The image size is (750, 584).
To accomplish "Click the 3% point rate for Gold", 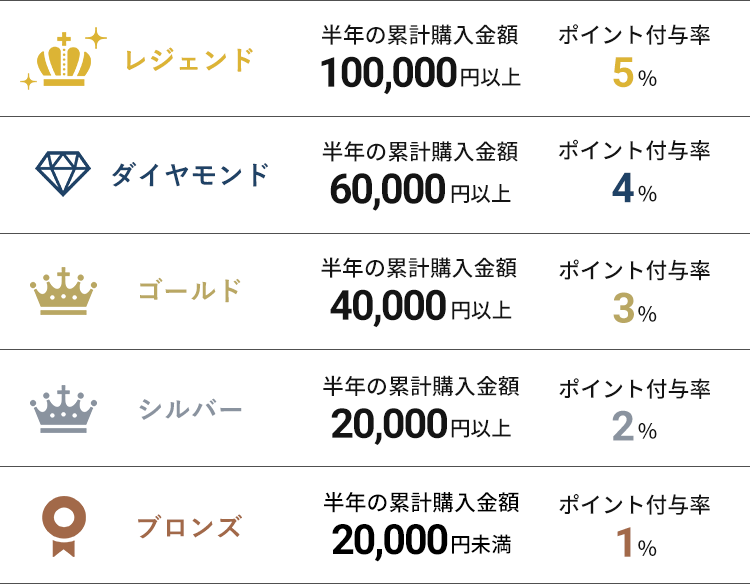I will click(634, 309).
